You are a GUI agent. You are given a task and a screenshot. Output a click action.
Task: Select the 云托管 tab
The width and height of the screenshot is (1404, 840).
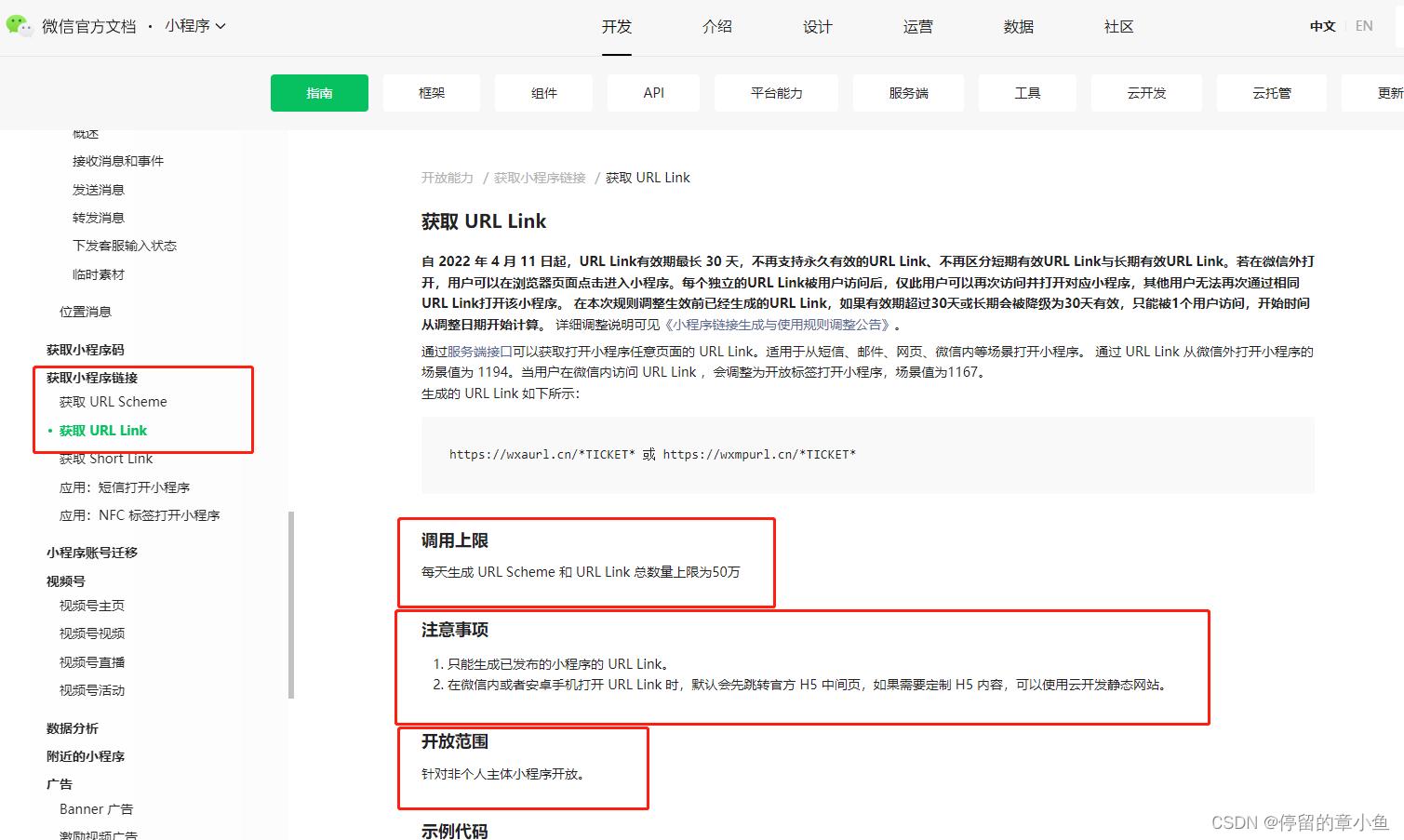(1272, 93)
